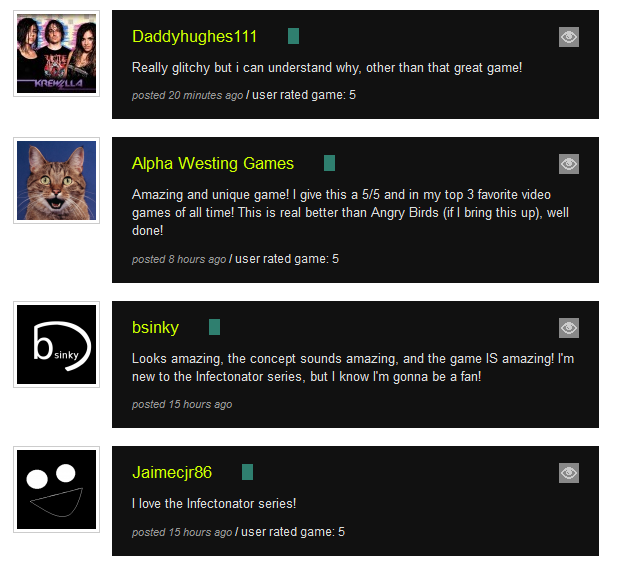Click the green badge beside Alpha Westing Games
Screen dimensions: 617x566
tap(329, 163)
